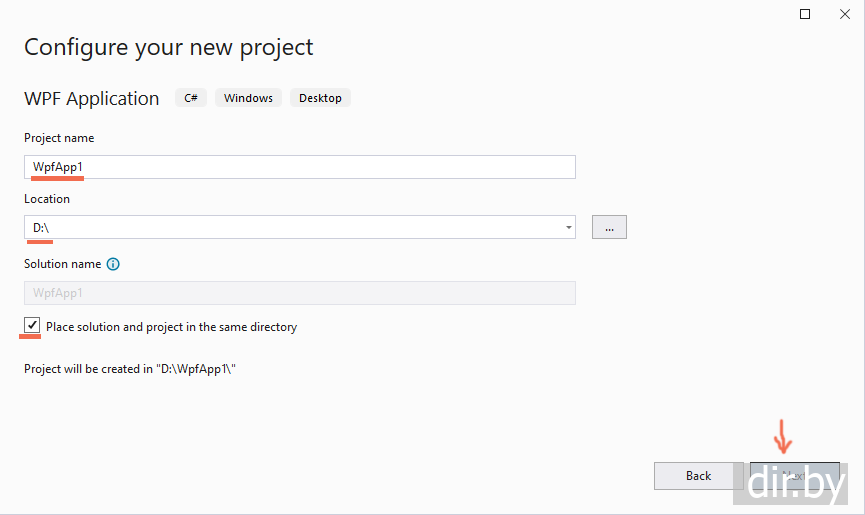Click the Solution name info icon
Image resolution: width=865 pixels, height=515 pixels.
tap(113, 264)
